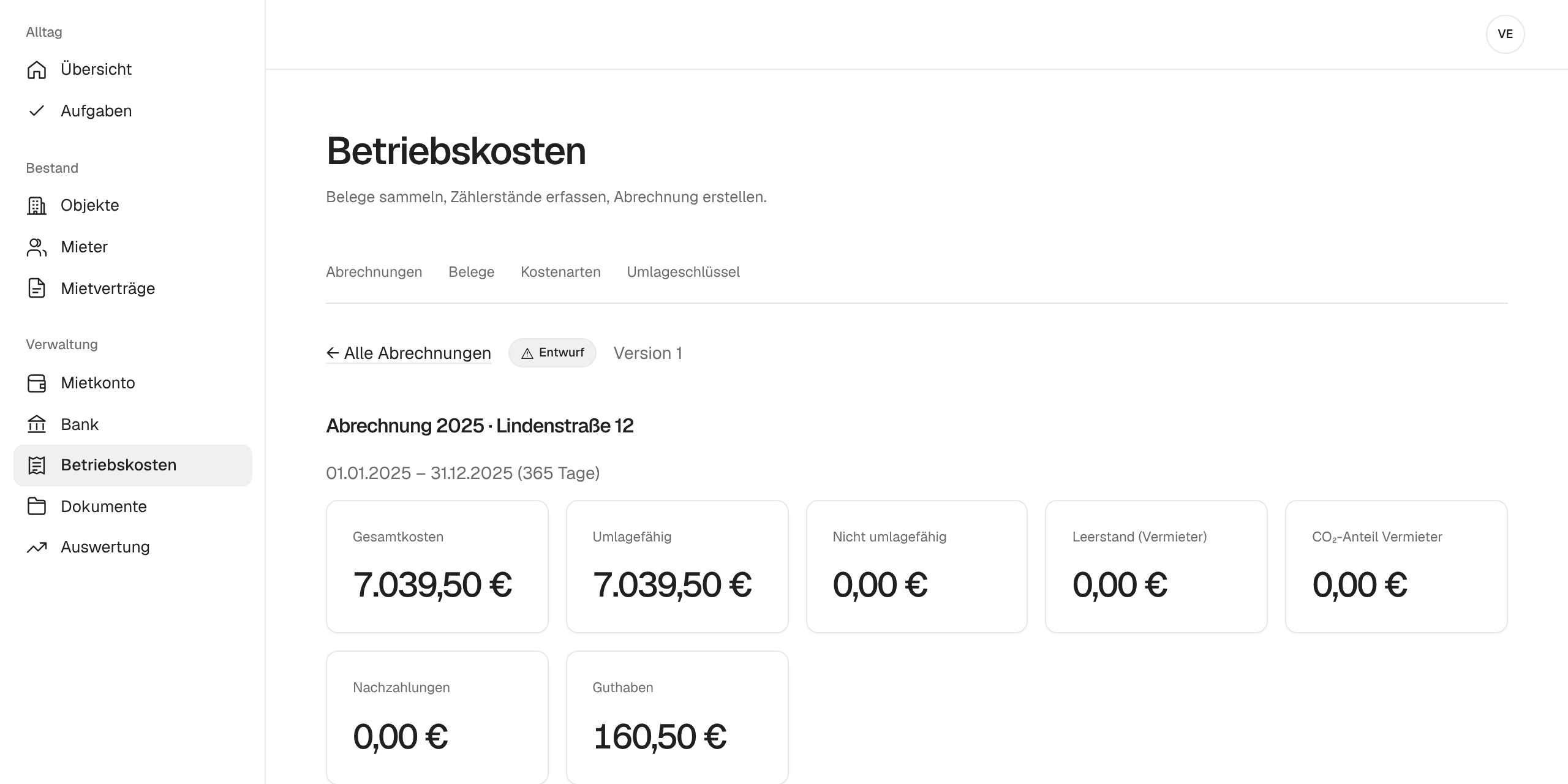Click the Nachzahlungen card

click(437, 717)
